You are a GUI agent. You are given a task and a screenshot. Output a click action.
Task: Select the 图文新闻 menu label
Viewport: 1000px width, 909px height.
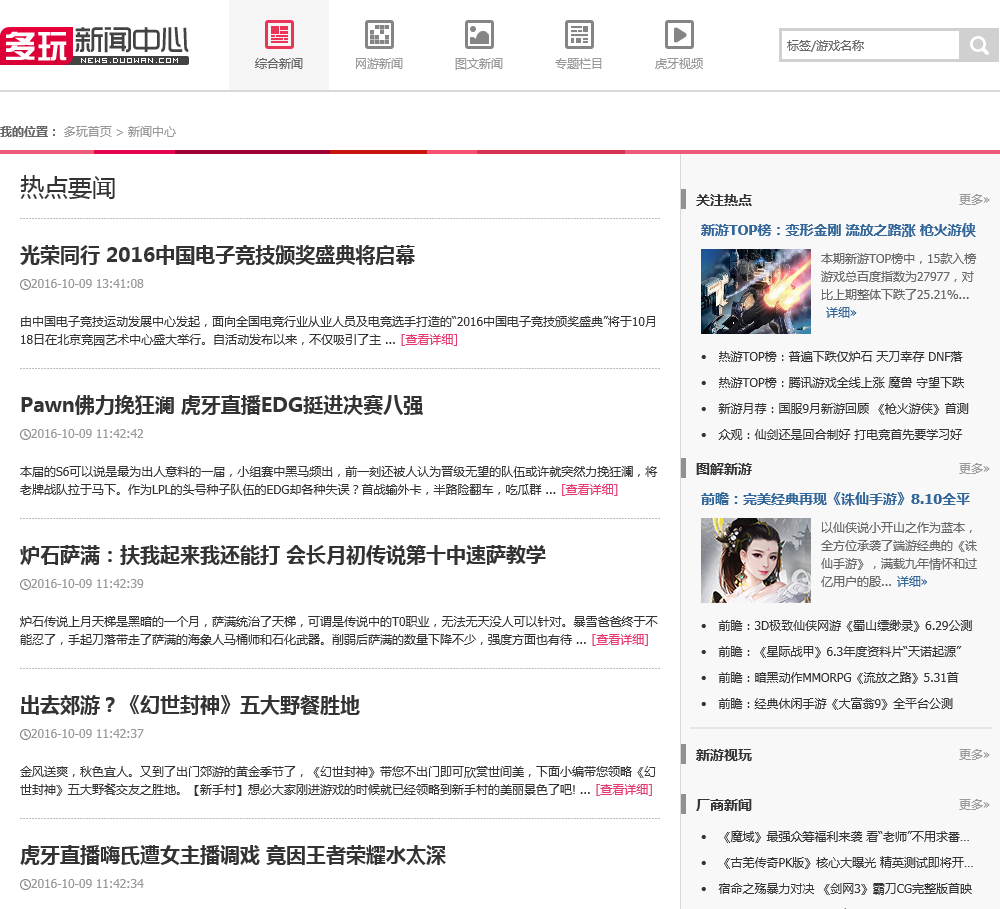click(x=479, y=64)
